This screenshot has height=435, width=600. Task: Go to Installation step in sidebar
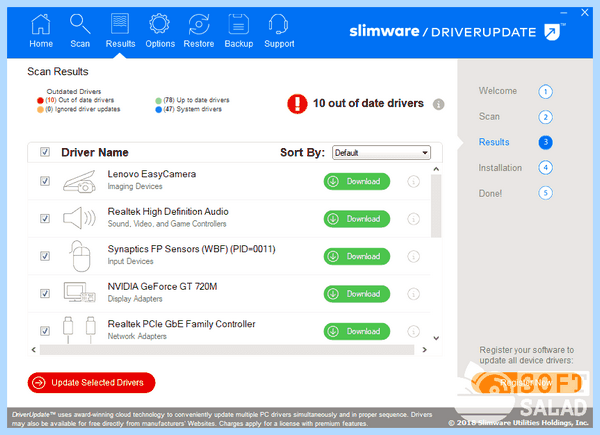[500, 168]
